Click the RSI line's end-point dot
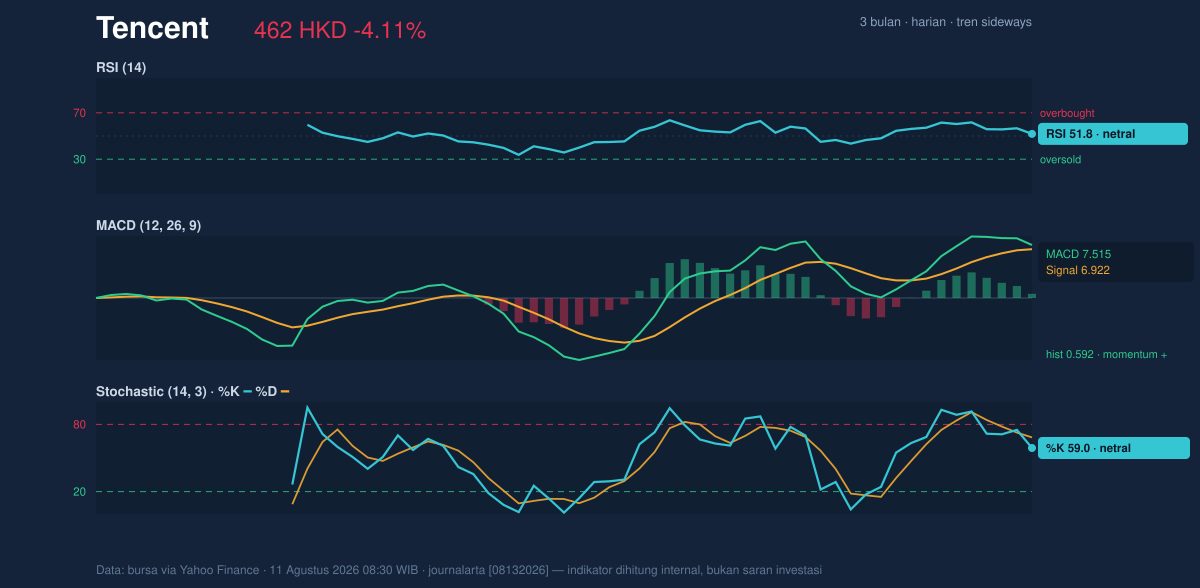Viewport: 1200px width, 588px height. (x=1032, y=134)
